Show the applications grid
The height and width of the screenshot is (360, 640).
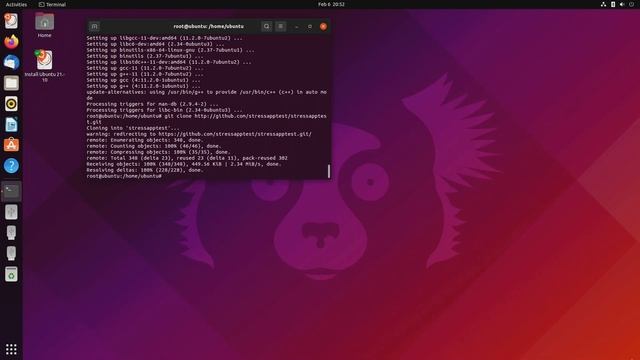11,349
